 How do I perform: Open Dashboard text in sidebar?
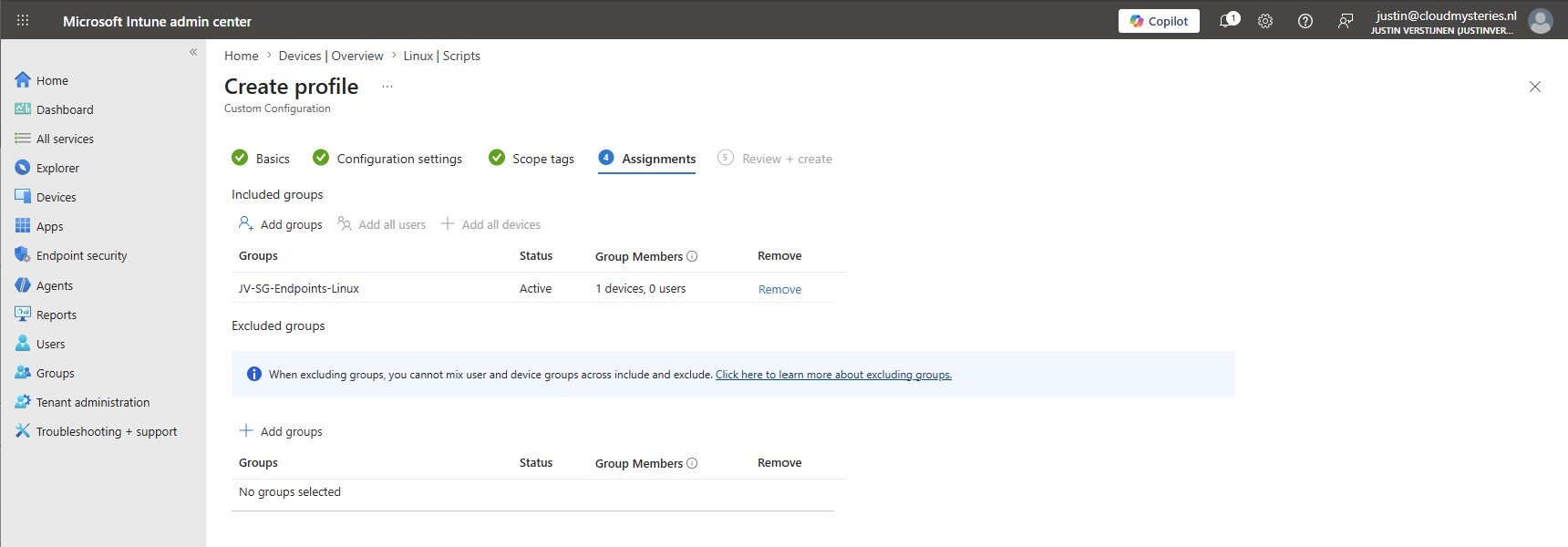tap(65, 109)
